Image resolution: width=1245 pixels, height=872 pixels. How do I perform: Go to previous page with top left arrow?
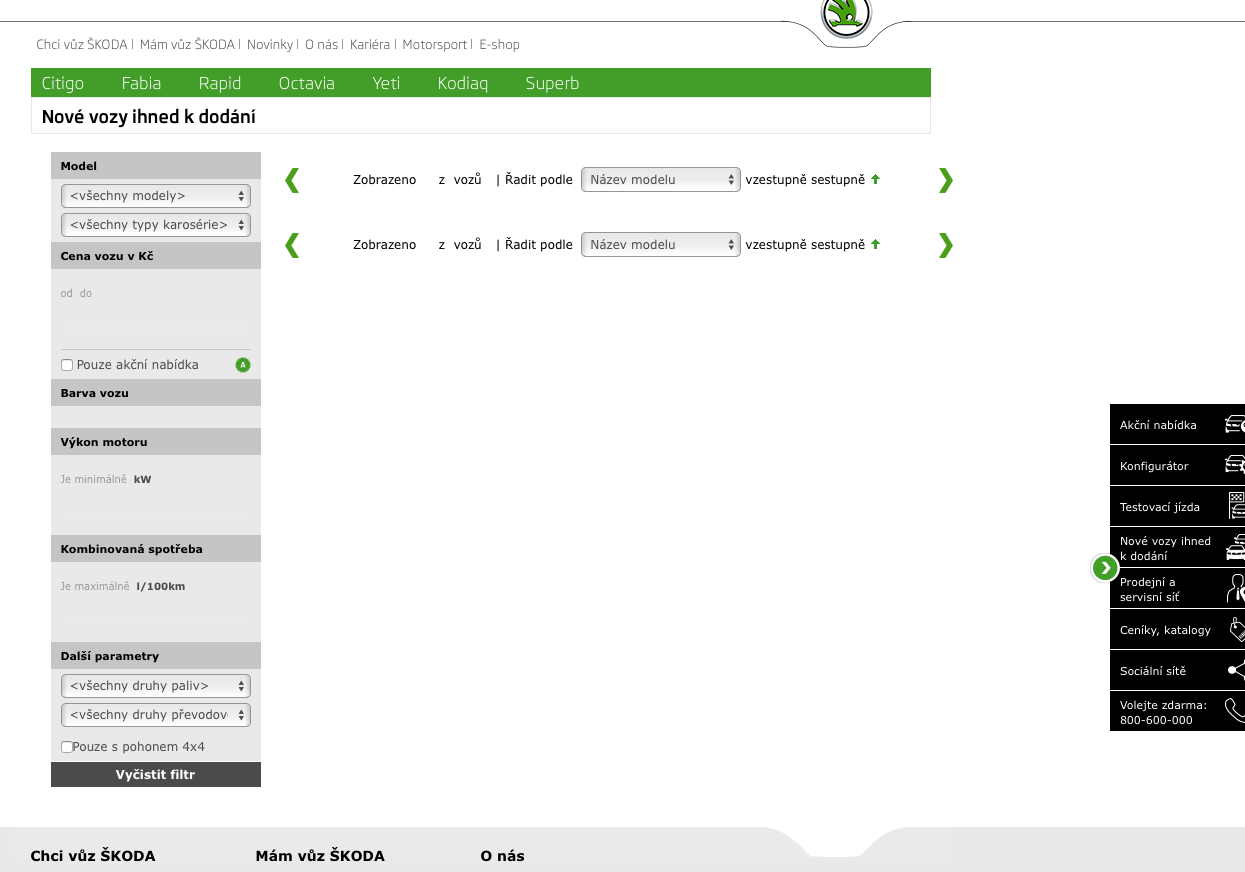tap(292, 180)
